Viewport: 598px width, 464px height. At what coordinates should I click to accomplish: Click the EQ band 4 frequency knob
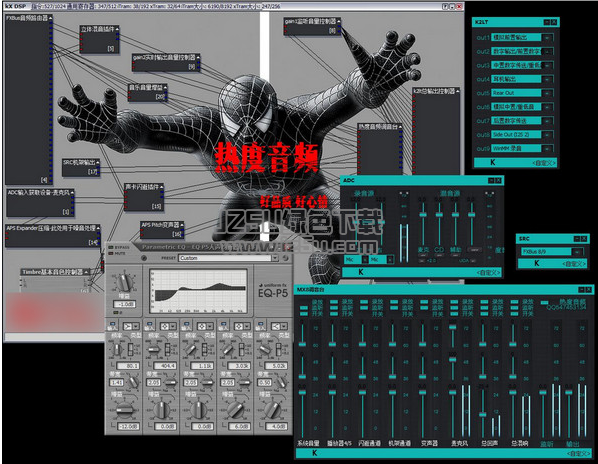click(x=228, y=349)
